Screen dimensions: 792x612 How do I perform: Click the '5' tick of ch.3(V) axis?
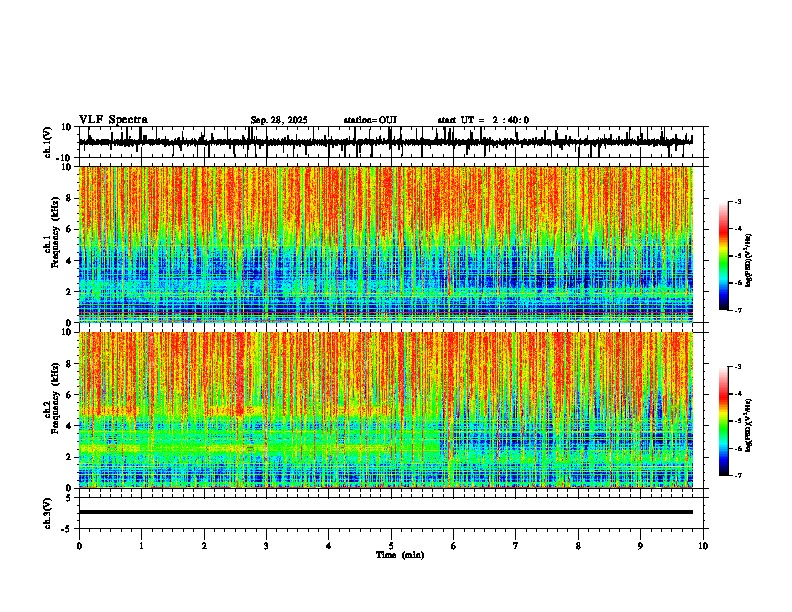pos(70,498)
